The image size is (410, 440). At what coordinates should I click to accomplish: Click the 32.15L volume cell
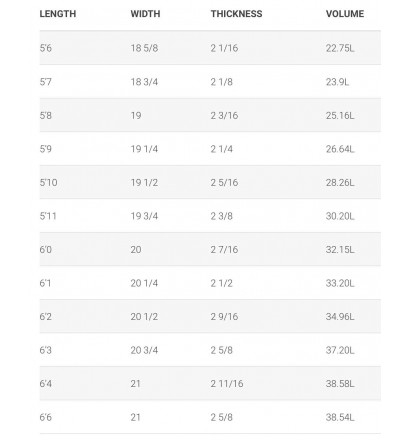[340, 249]
